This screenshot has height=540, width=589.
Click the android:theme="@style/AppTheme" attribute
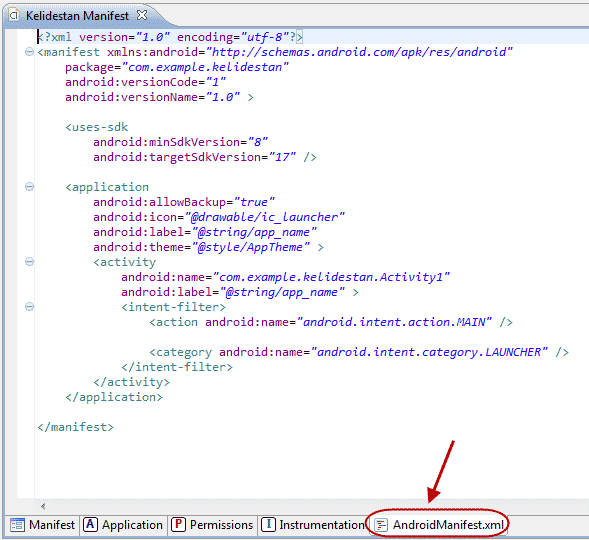[x=202, y=247]
